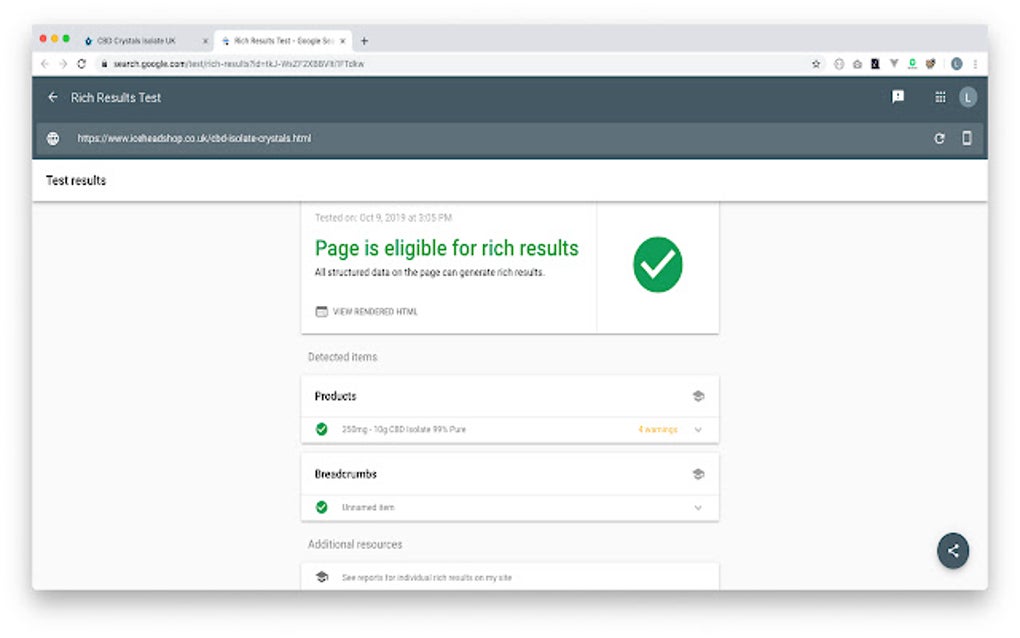Open the 4 warnings link

coord(658,429)
